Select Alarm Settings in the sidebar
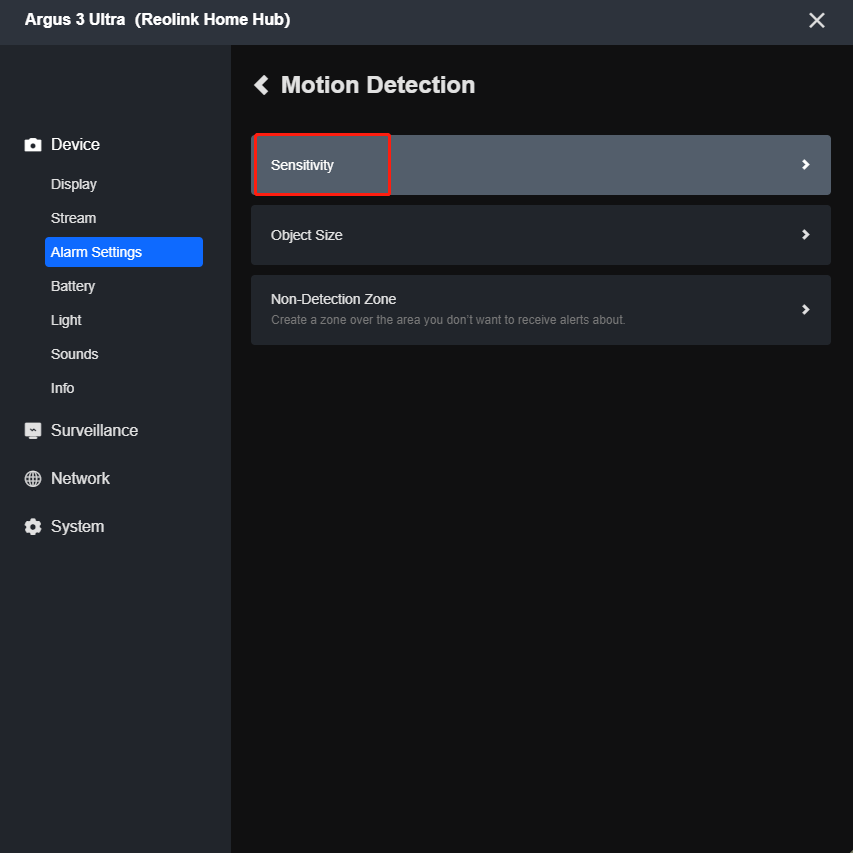853x853 pixels. click(x=123, y=252)
